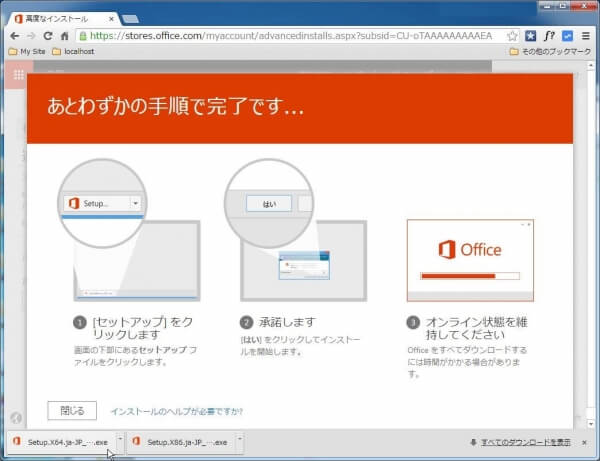Expand the Setup.X86 download options arrow
This screenshot has width=600, height=461.
(x=240, y=439)
